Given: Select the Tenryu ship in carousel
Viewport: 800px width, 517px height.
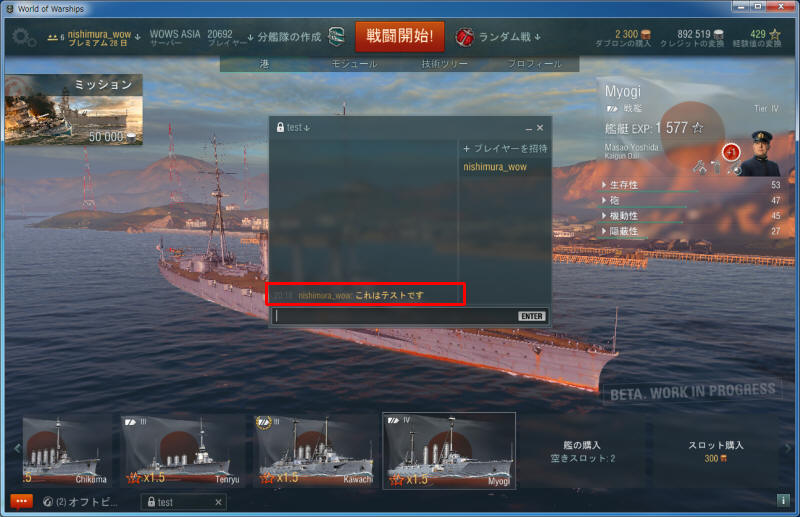Looking at the screenshot, I should 182,451.
